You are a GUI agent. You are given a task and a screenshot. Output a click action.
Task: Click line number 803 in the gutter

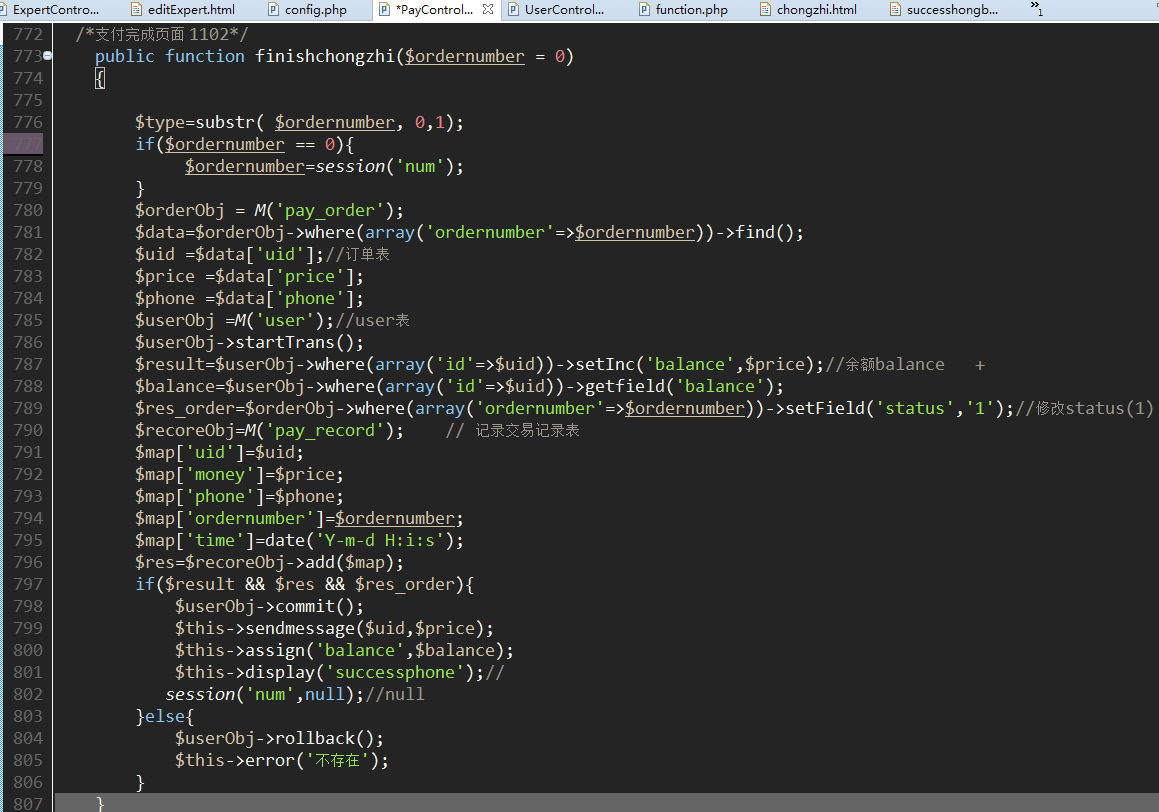(28, 716)
